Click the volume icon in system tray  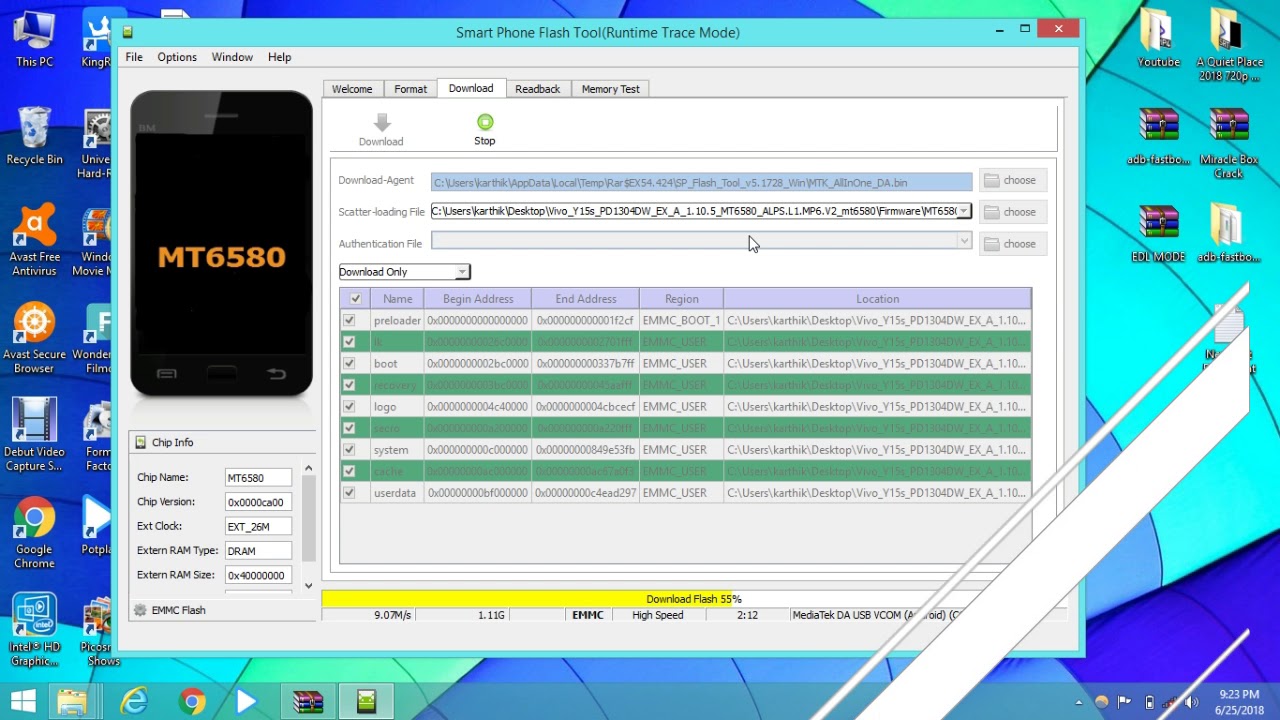tap(1191, 702)
